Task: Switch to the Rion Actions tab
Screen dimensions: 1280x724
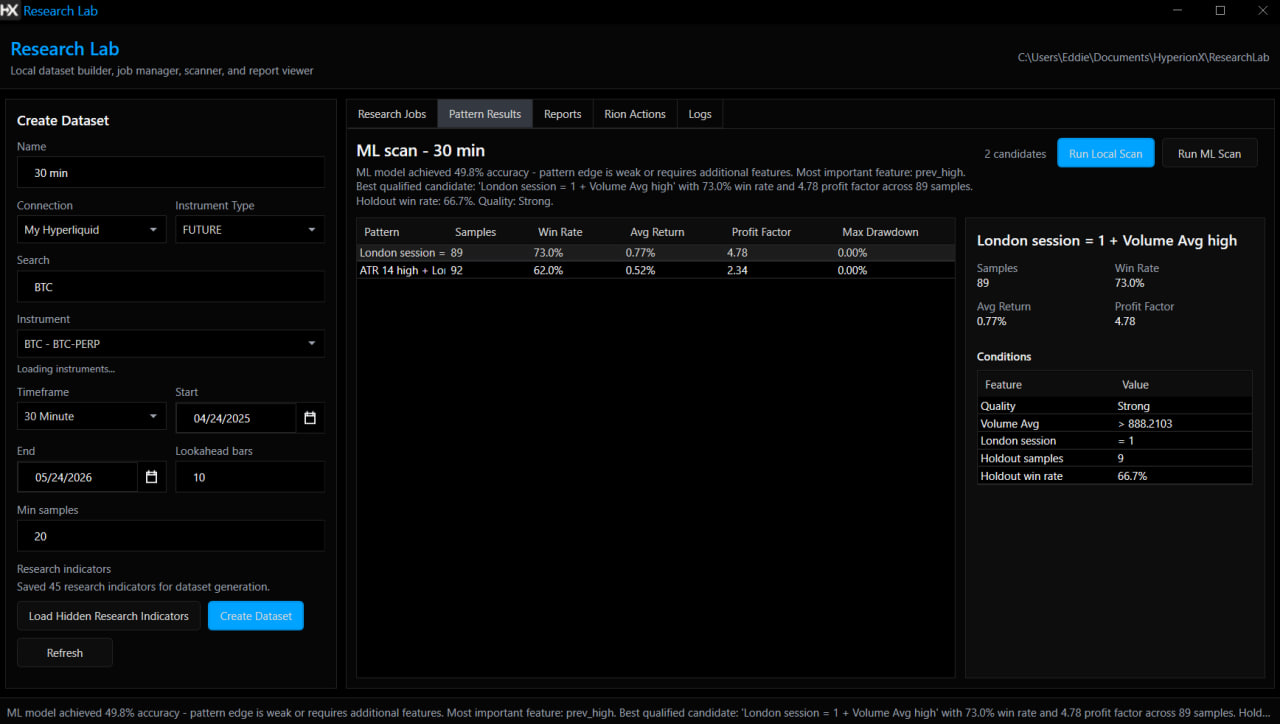Action: (635, 114)
